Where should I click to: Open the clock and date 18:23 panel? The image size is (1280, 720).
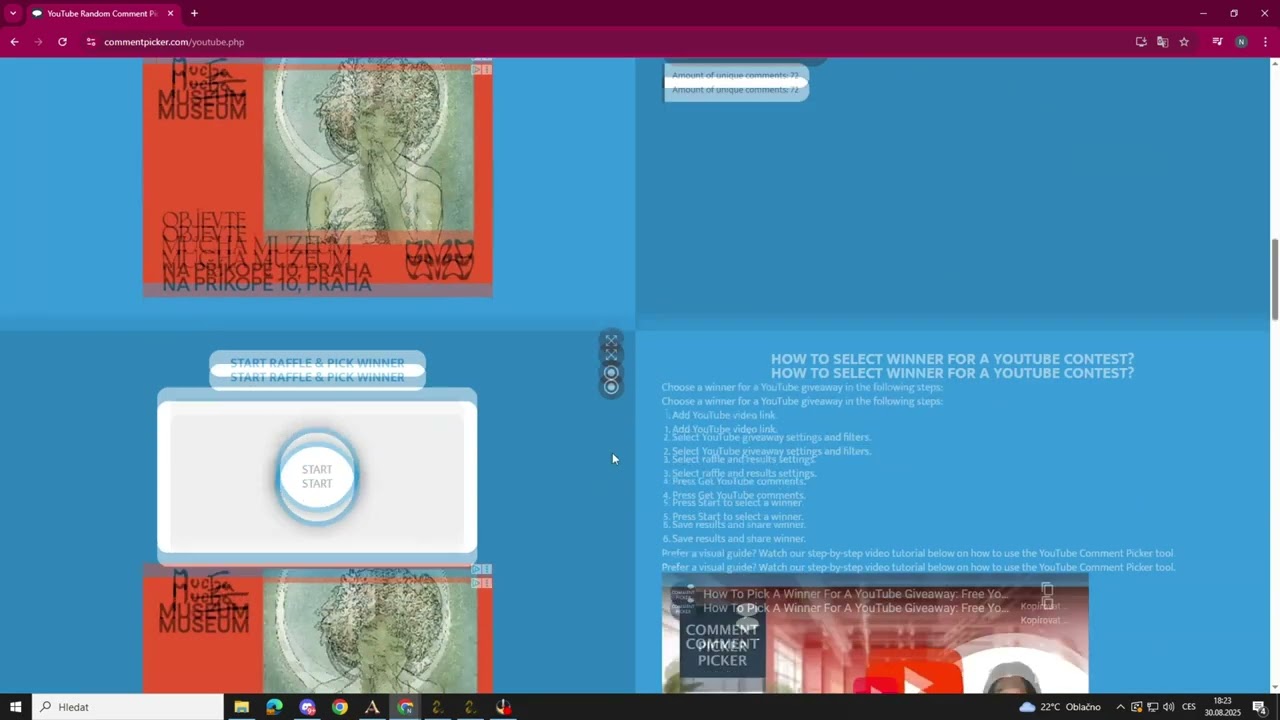tap(1222, 707)
